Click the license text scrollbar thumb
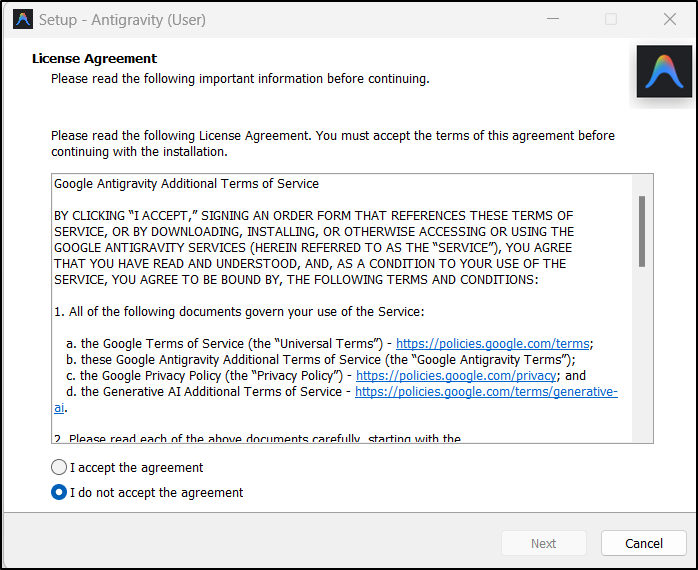Viewport: 698px width, 570px height. coord(642,230)
